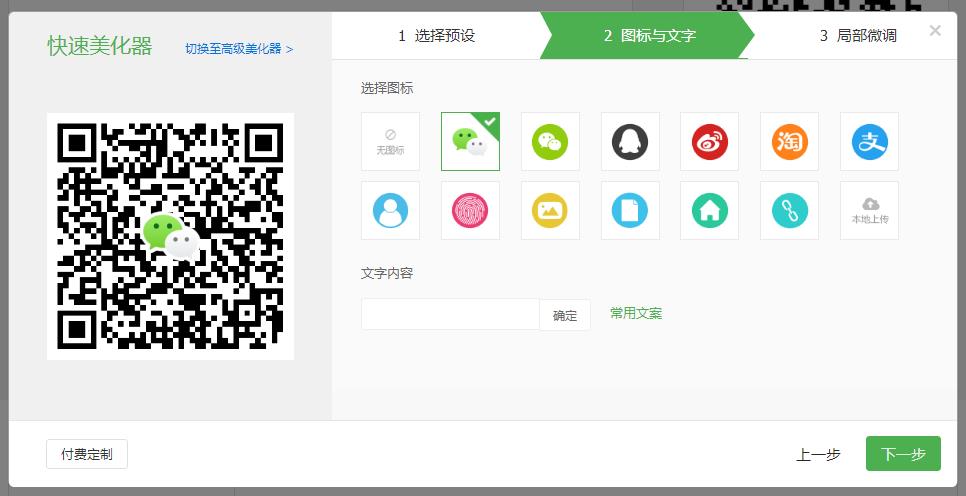Close the beautifier dialog with X
The width and height of the screenshot is (966, 496).
[x=935, y=30]
